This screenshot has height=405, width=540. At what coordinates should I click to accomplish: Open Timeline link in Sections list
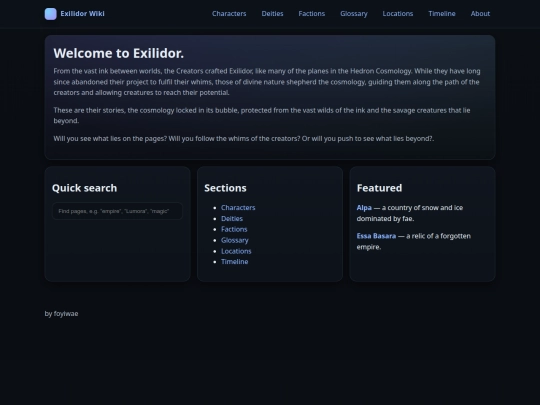click(235, 262)
